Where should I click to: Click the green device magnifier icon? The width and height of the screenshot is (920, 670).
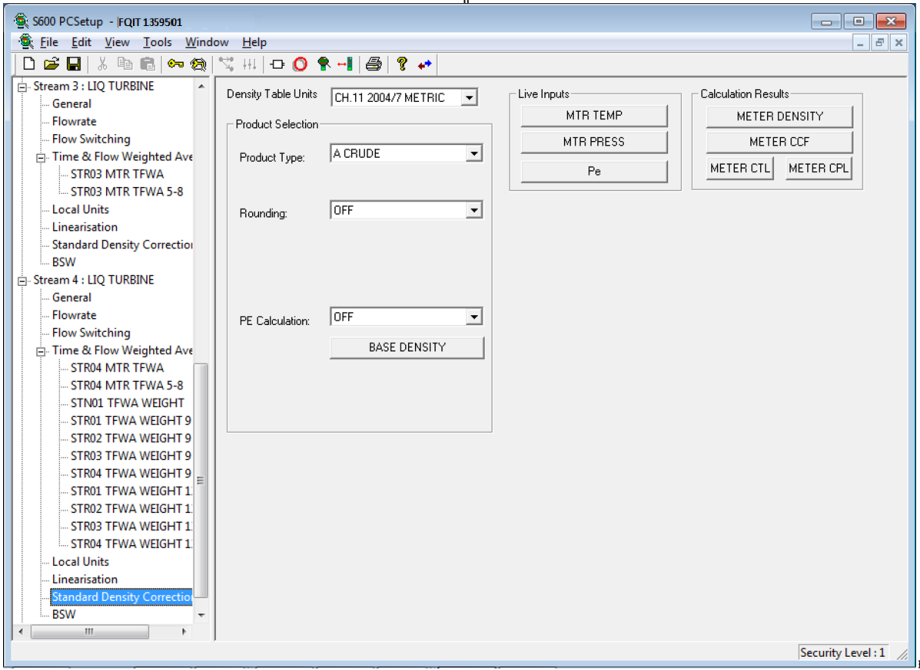(323, 64)
